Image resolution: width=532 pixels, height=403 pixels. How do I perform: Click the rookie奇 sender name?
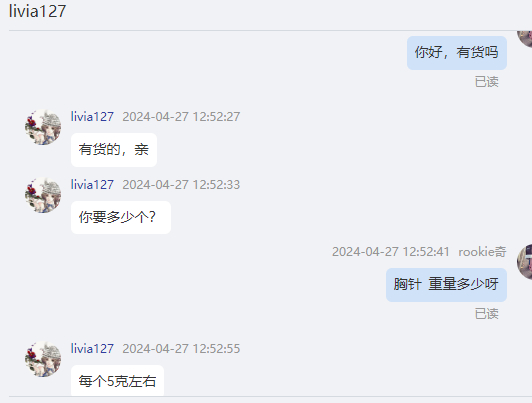(x=482, y=252)
